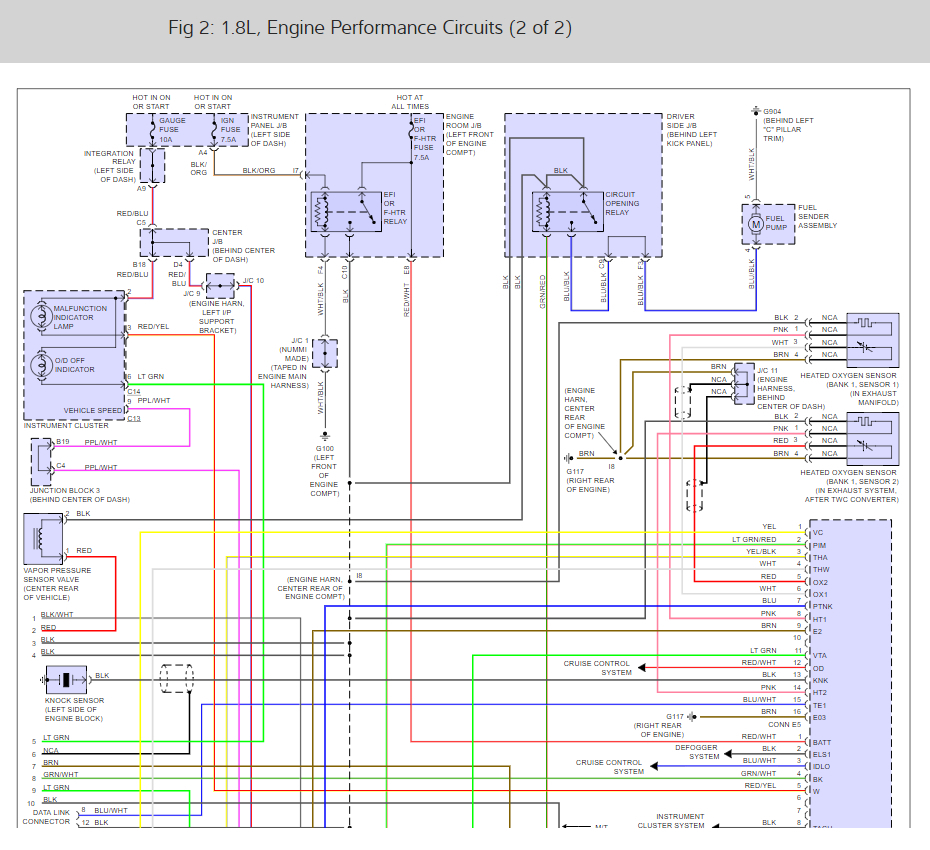Select the GAUGE fuse 10A symbol
The image size is (930, 850).
(153, 130)
